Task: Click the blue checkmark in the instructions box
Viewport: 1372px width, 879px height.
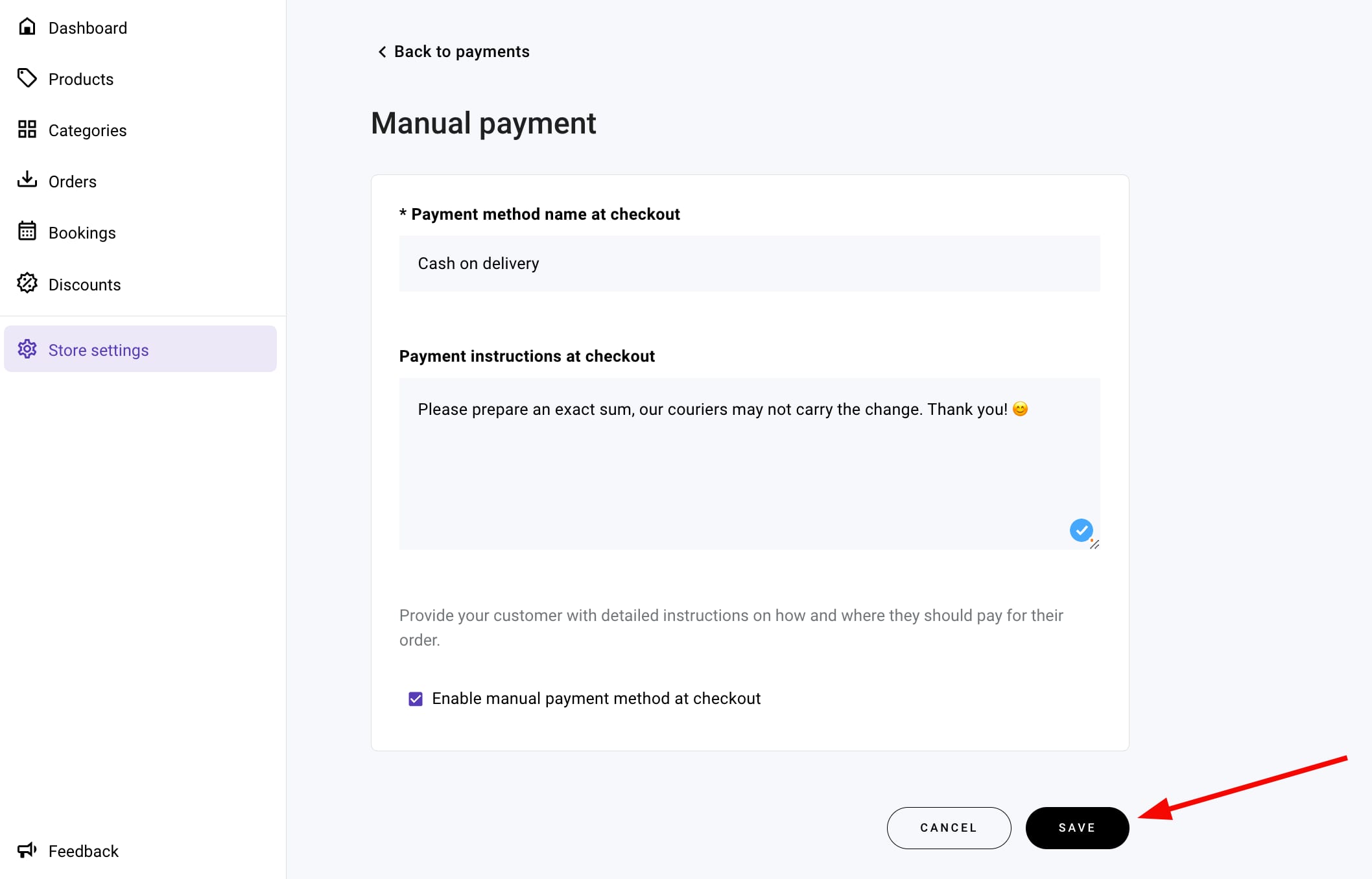Action: pos(1081,531)
